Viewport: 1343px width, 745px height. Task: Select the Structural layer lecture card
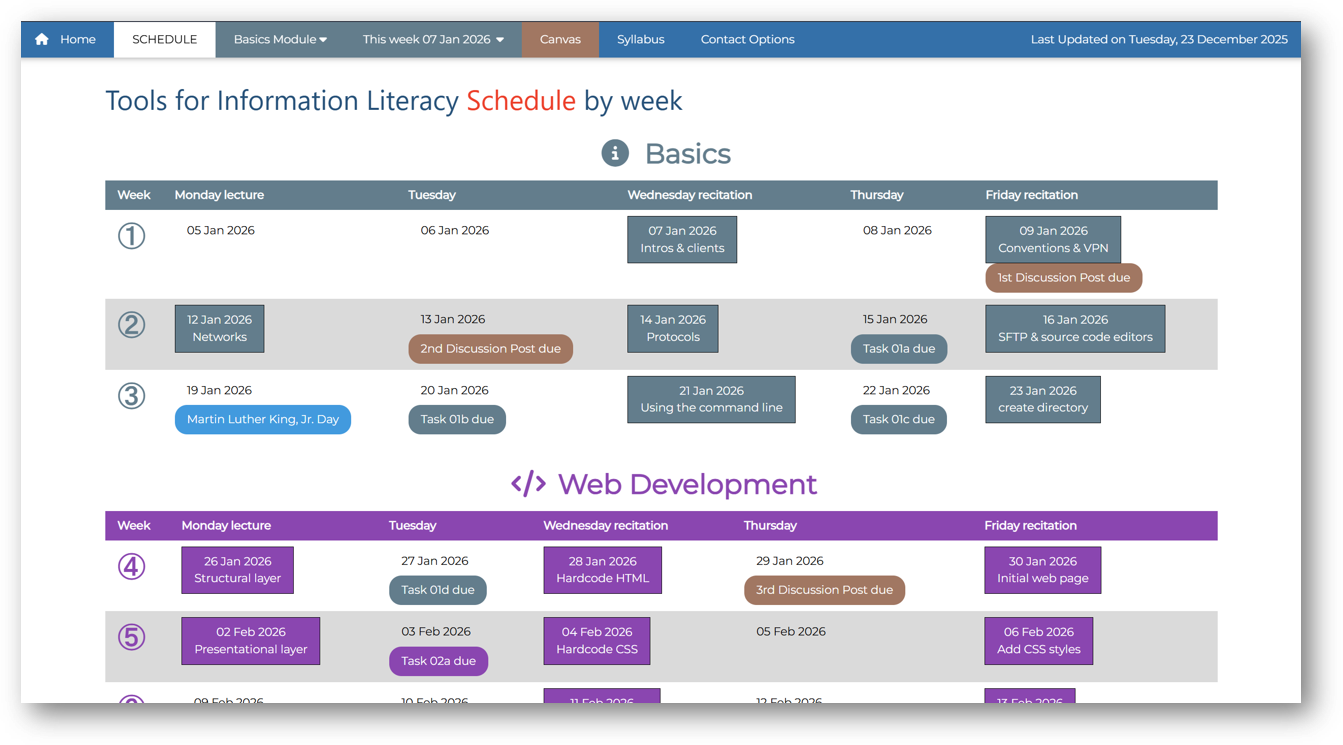[237, 570]
